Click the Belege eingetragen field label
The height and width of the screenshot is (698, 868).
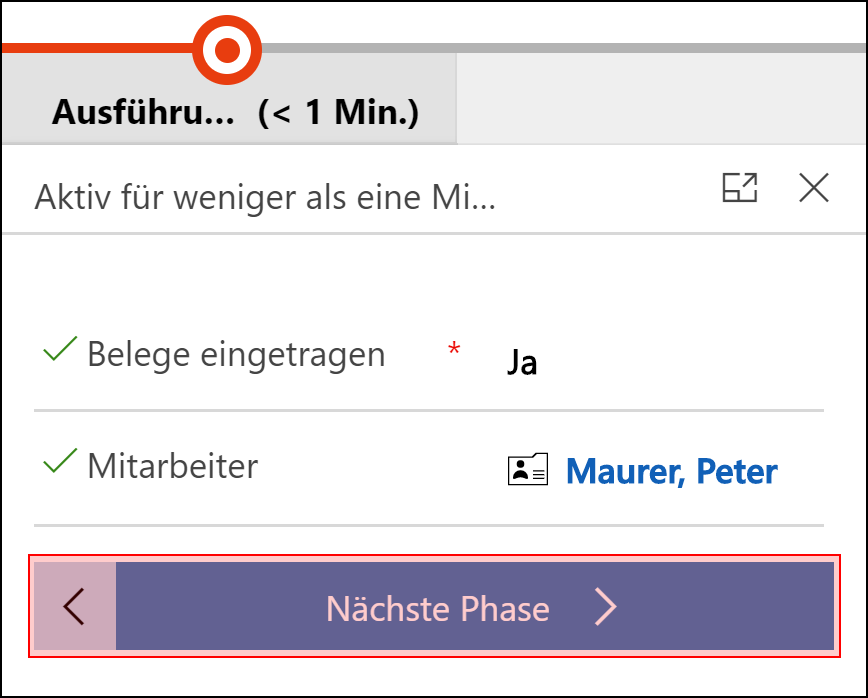coord(236,355)
